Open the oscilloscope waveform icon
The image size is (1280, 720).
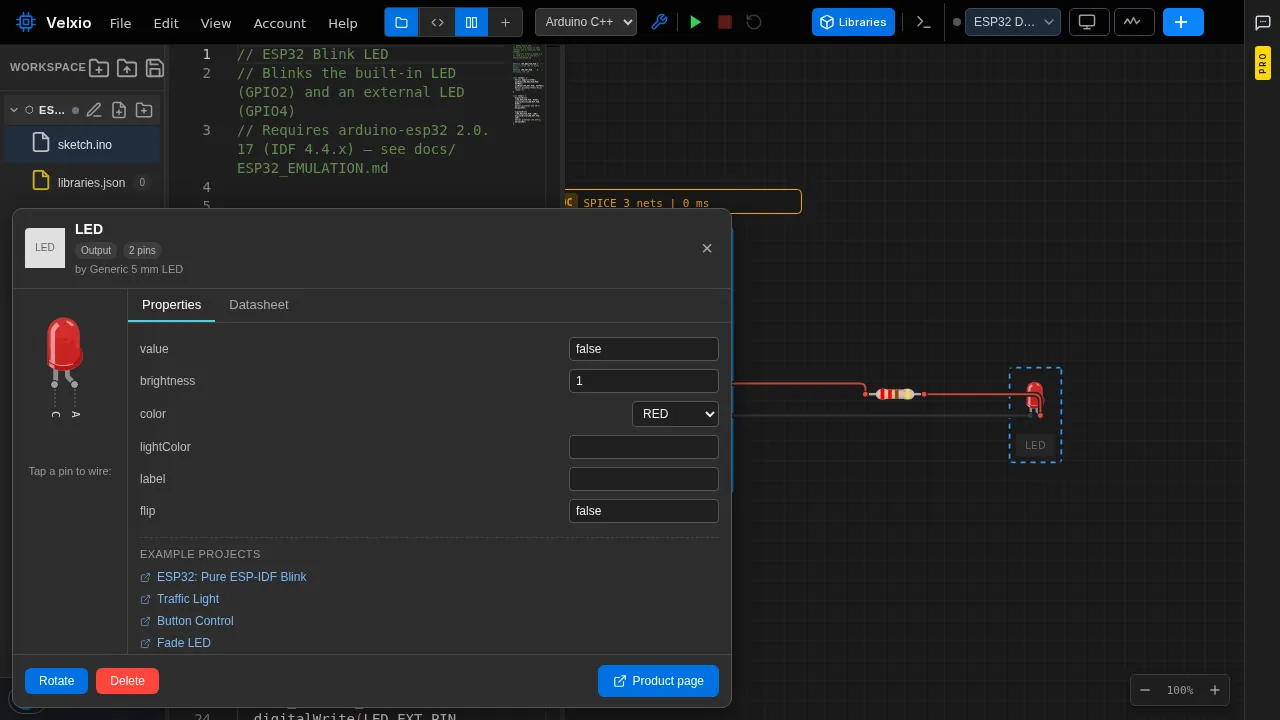[x=1132, y=22]
